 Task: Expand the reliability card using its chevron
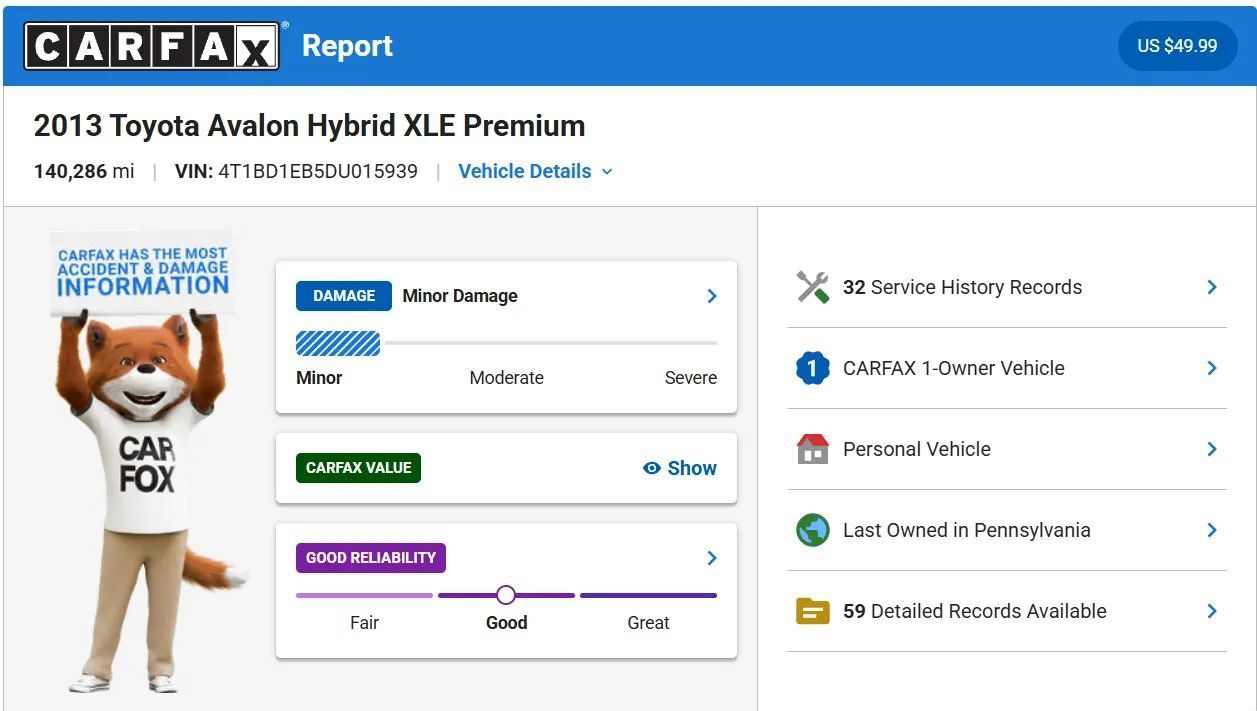point(712,558)
